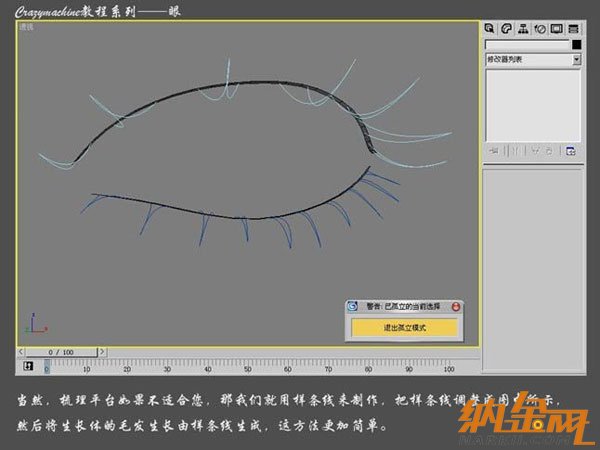The image size is (600, 450).
Task: Click frame 50 on the track bar
Action: point(248,369)
